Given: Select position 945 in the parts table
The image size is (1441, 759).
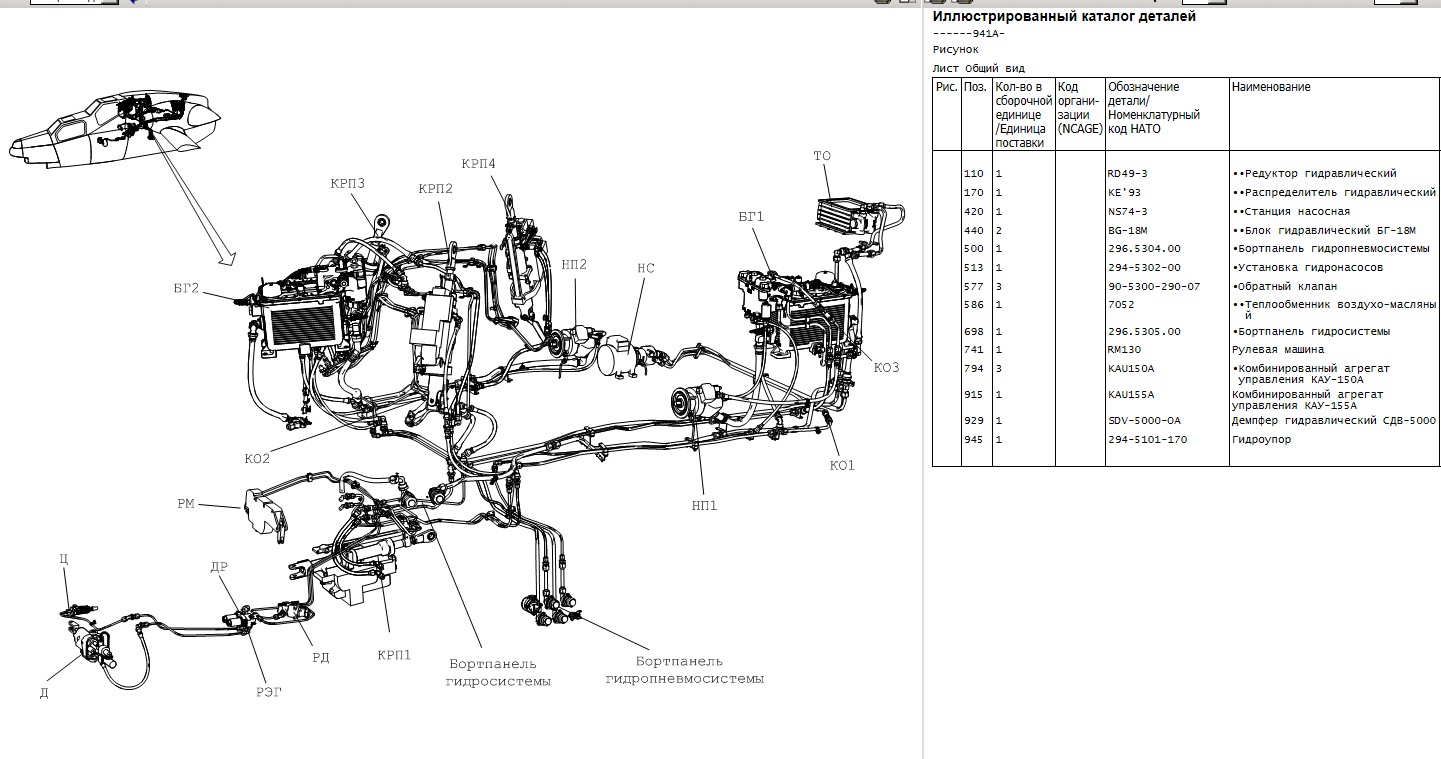Looking at the screenshot, I should pyautogui.click(x=974, y=439).
